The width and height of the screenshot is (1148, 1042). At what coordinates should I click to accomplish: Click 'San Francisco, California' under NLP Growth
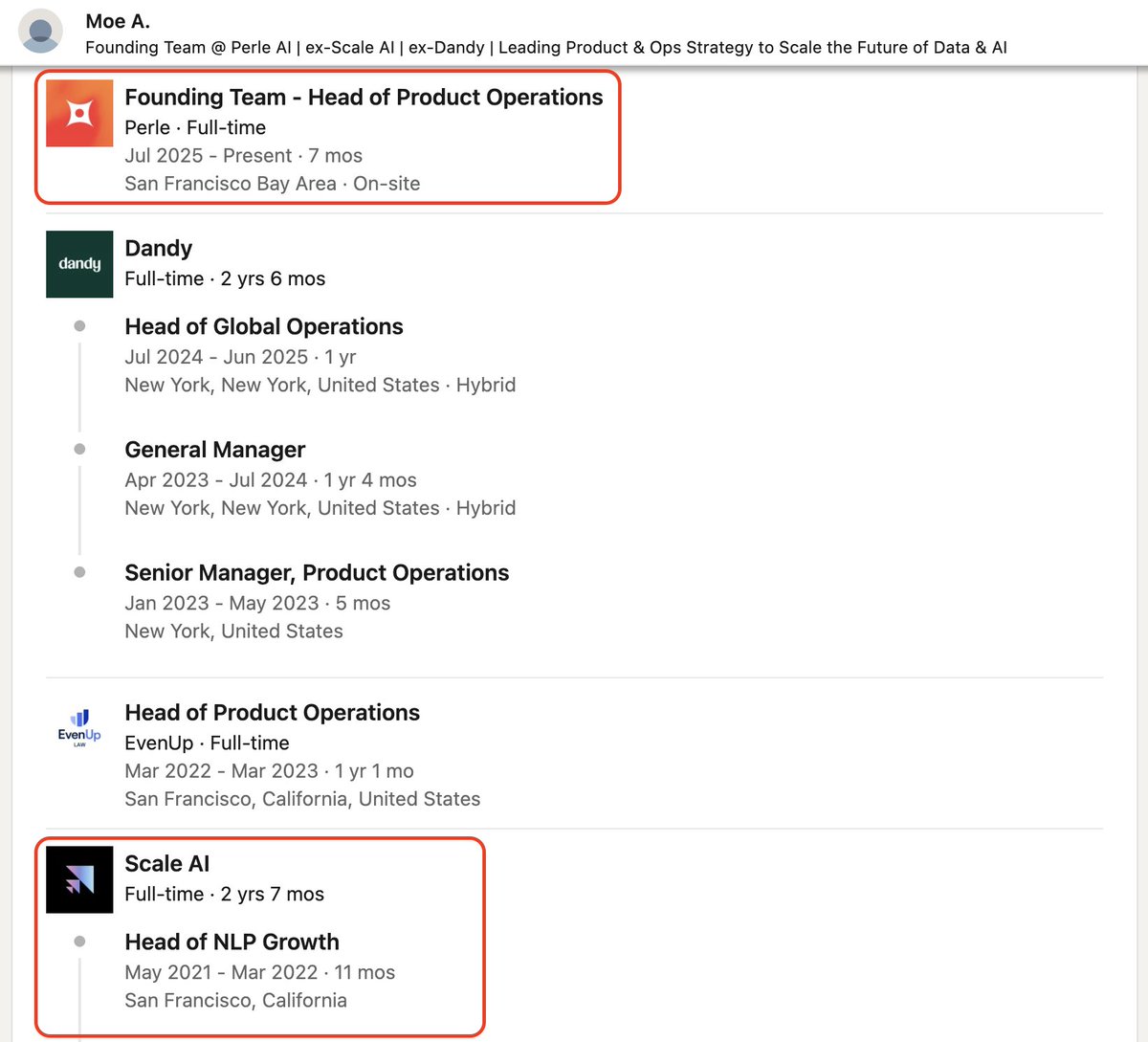coord(235,1001)
